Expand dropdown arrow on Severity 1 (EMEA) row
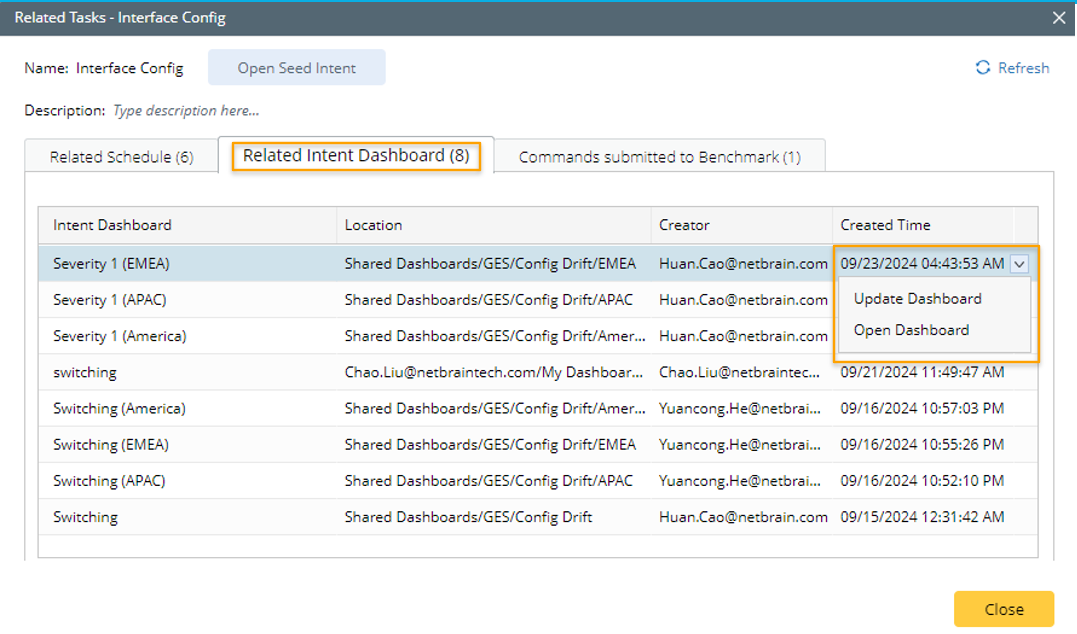1077x634 pixels. tap(1019, 264)
